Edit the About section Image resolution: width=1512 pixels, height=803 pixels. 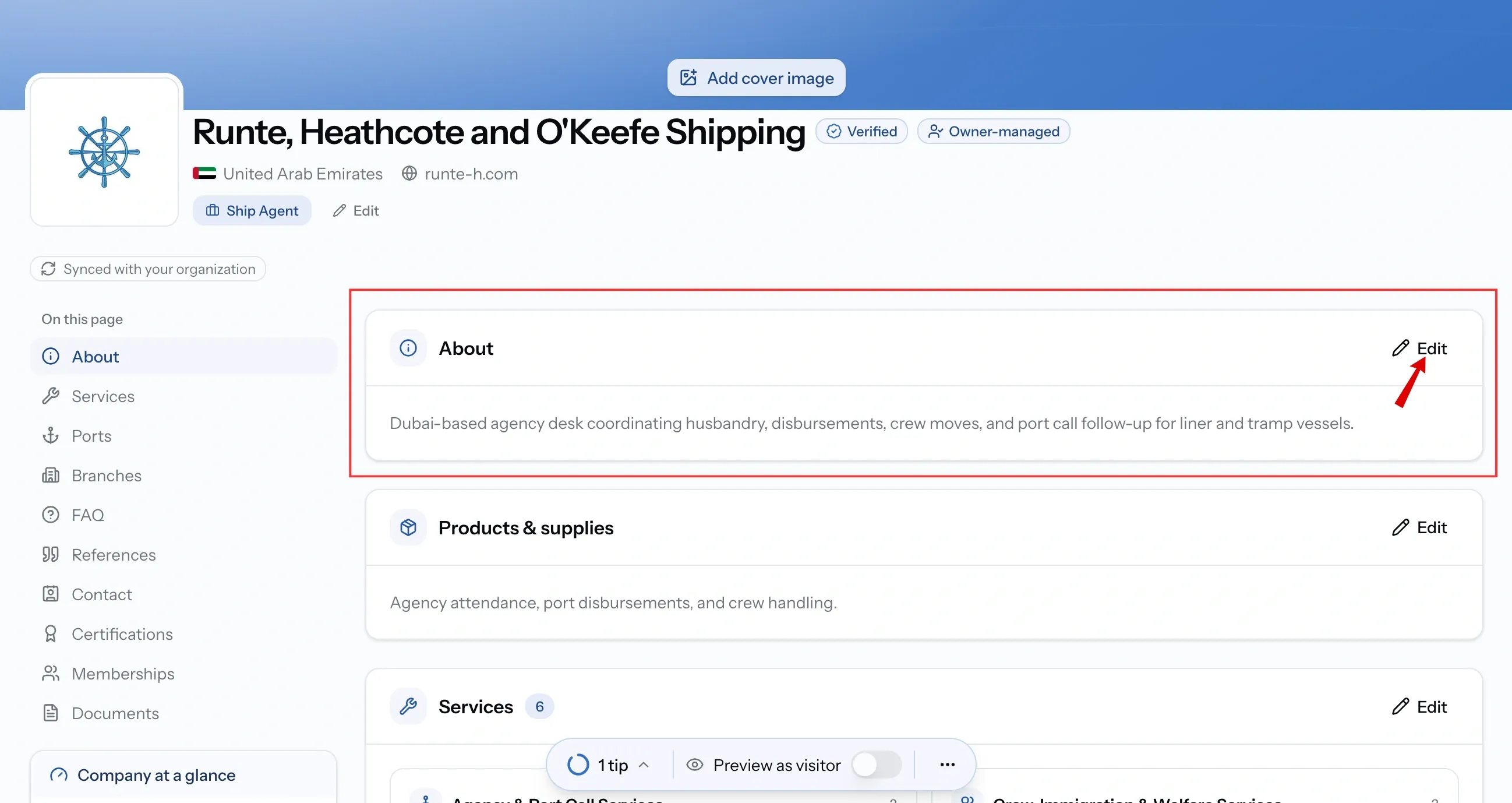click(1419, 348)
